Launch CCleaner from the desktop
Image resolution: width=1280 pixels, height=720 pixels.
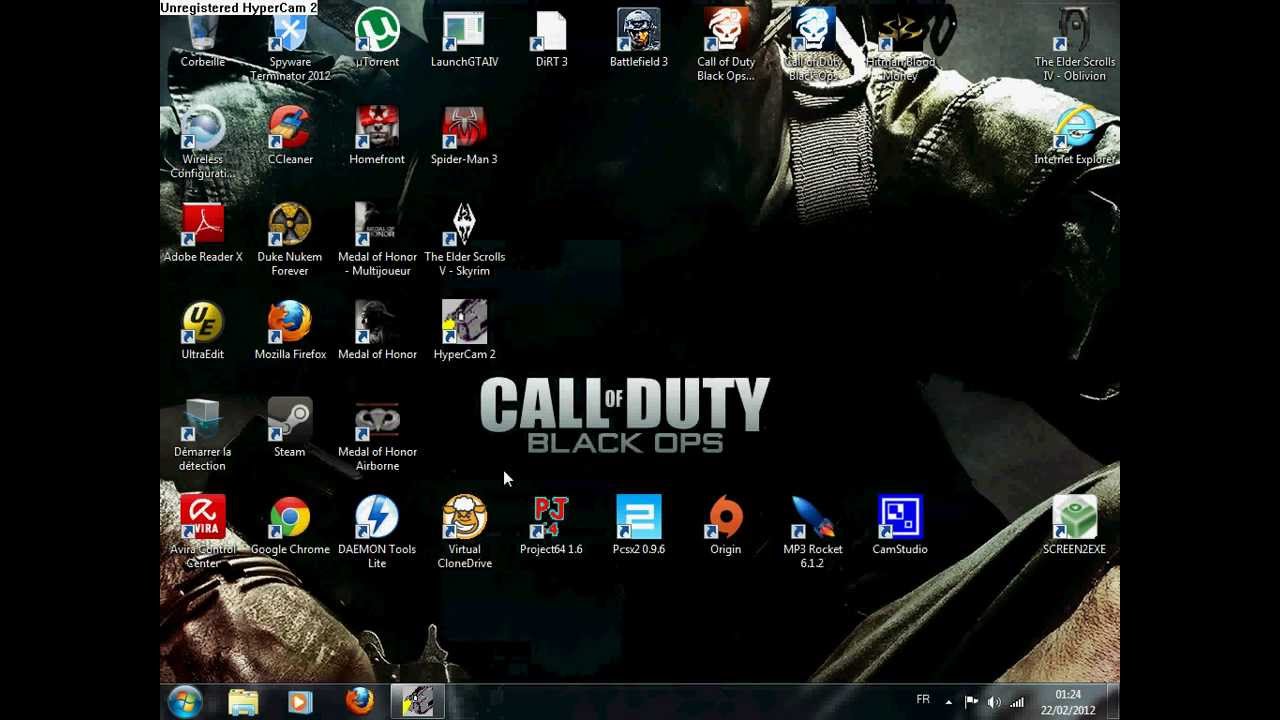point(290,137)
